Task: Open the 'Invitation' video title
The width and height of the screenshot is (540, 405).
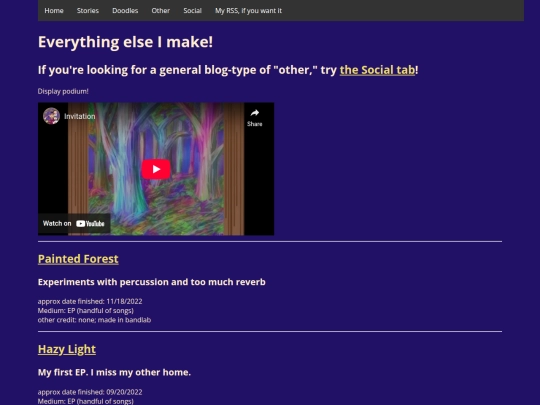Action: pos(80,116)
